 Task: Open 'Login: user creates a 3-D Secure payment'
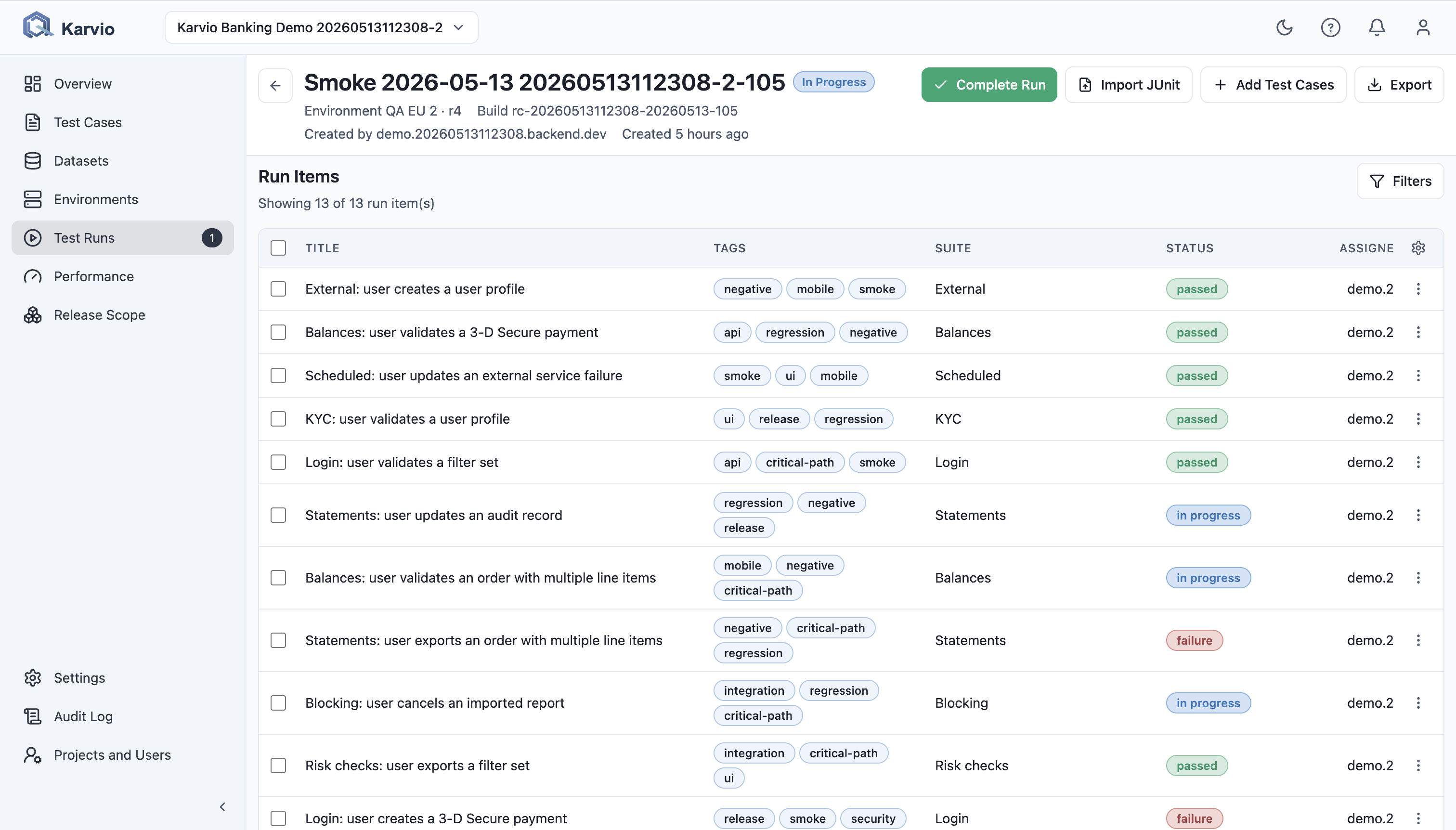coord(436,818)
